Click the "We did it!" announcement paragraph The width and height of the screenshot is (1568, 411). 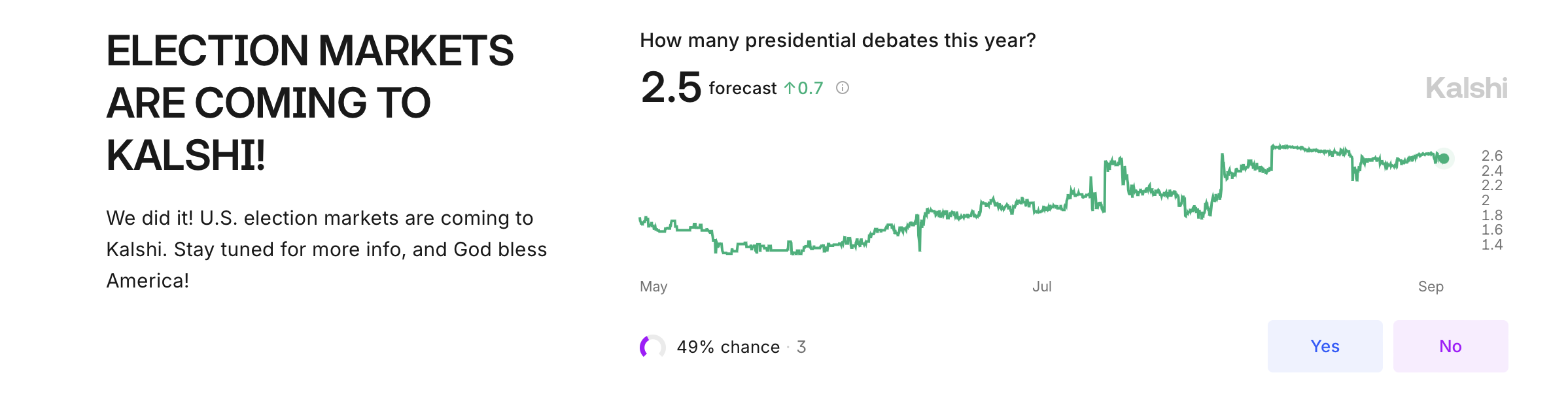pos(326,249)
